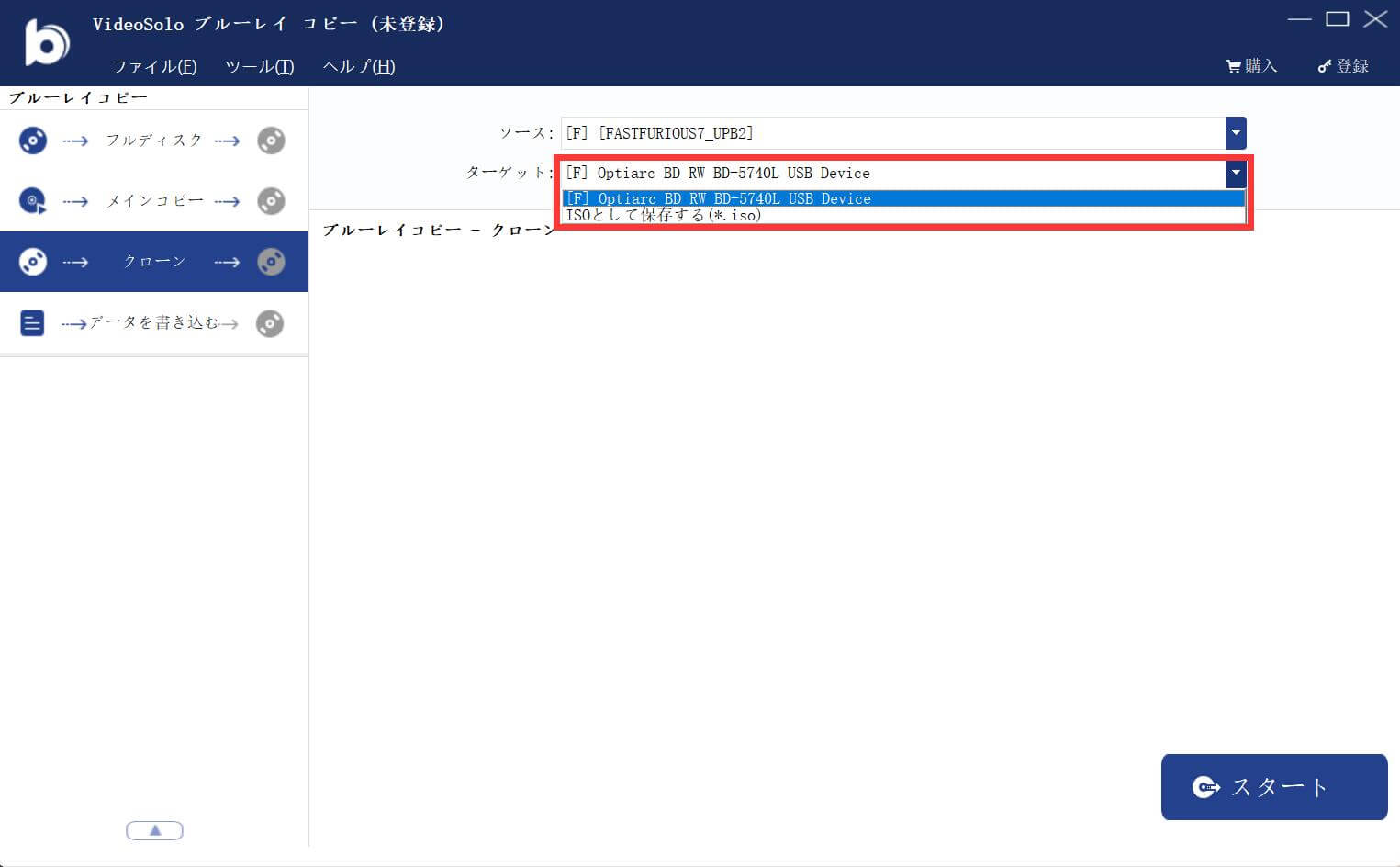The width and height of the screenshot is (1400, 867).
Task: Click the source disc icon in フルディスク row
Action: point(33,141)
